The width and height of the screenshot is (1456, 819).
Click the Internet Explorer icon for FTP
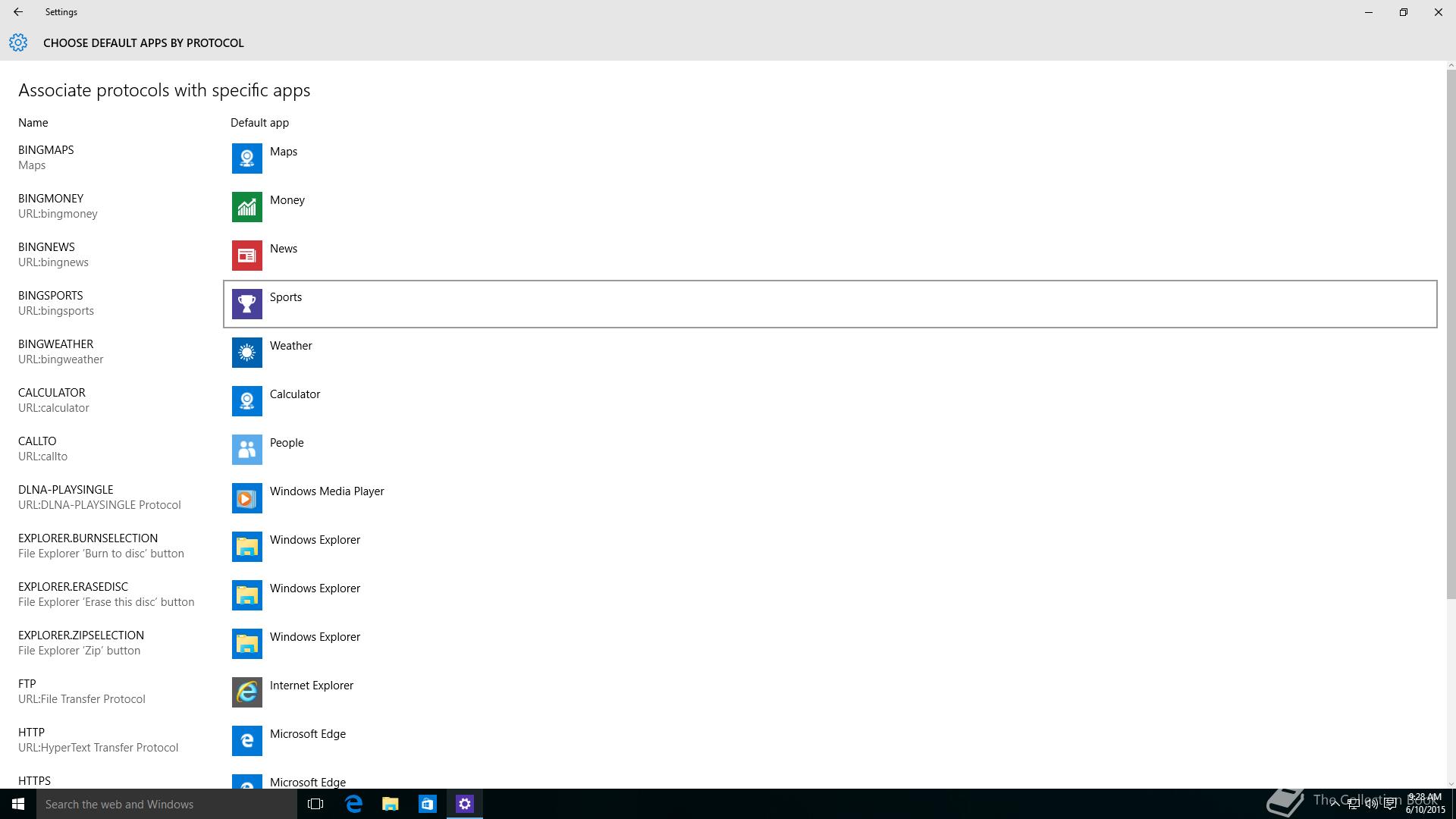click(x=246, y=692)
